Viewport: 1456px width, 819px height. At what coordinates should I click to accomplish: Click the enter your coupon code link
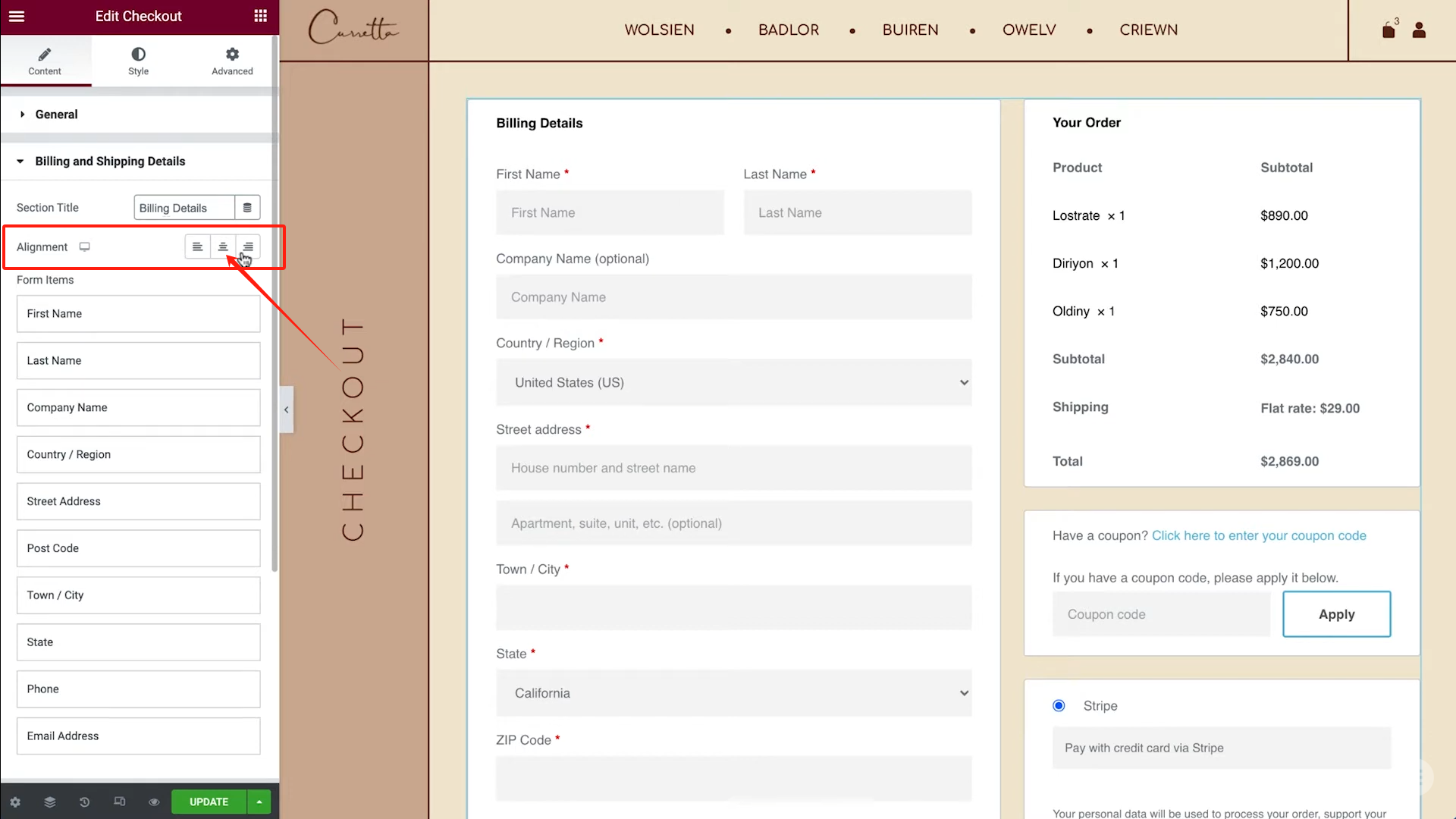click(1259, 535)
